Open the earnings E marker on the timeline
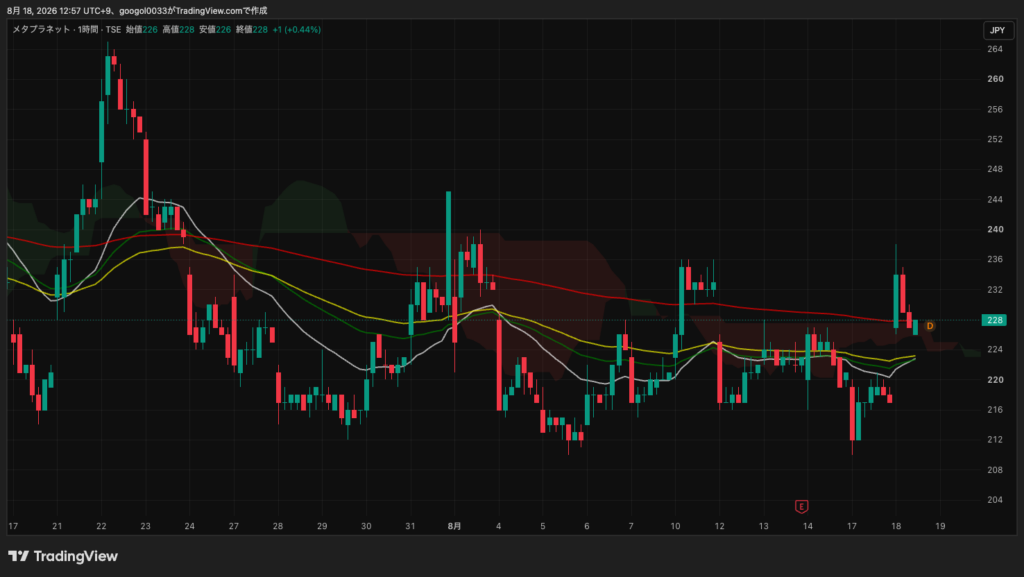The image size is (1024, 577). [801, 507]
